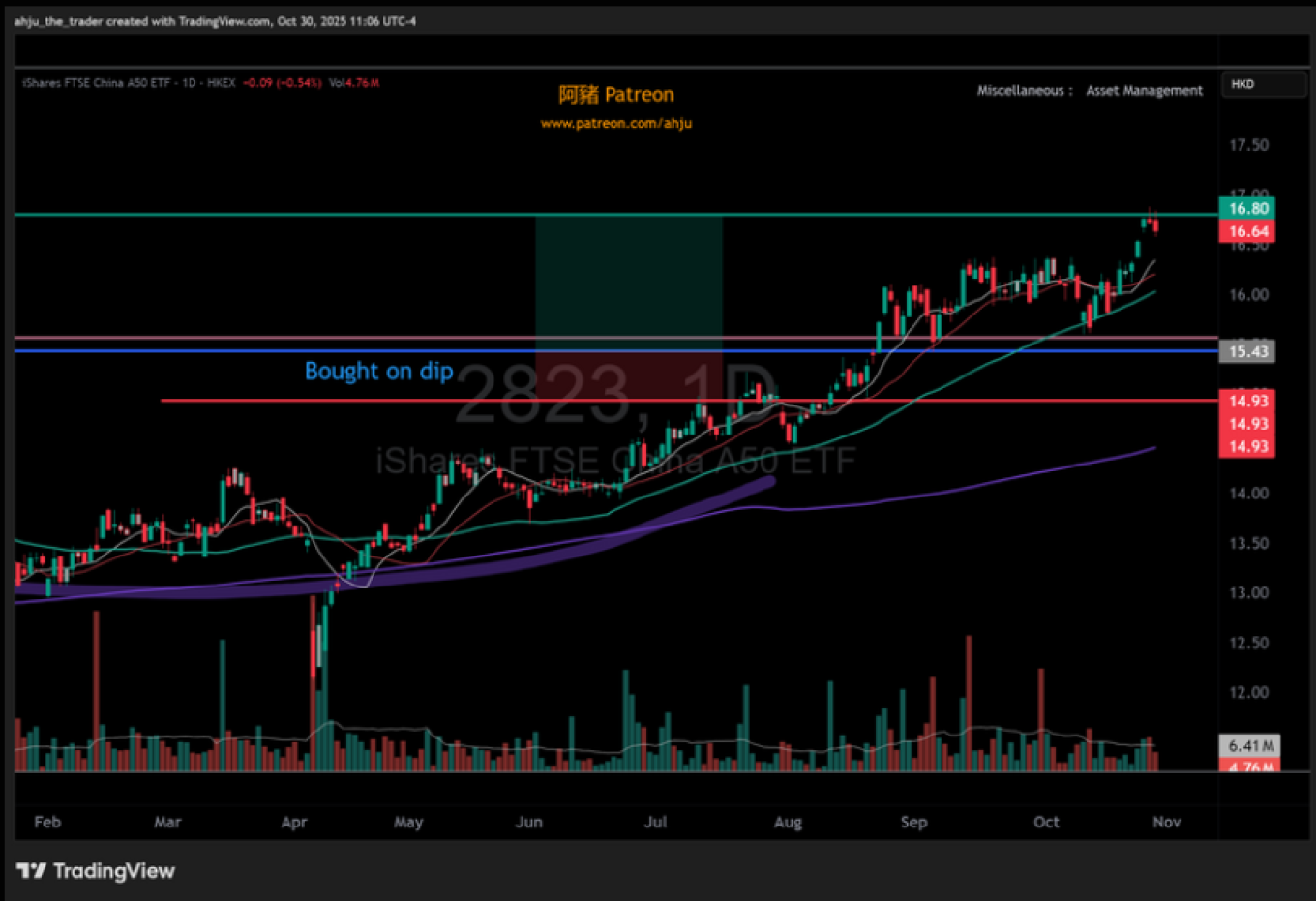The image size is (1316, 901).
Task: Click the Asset Management label
Action: (x=1144, y=90)
